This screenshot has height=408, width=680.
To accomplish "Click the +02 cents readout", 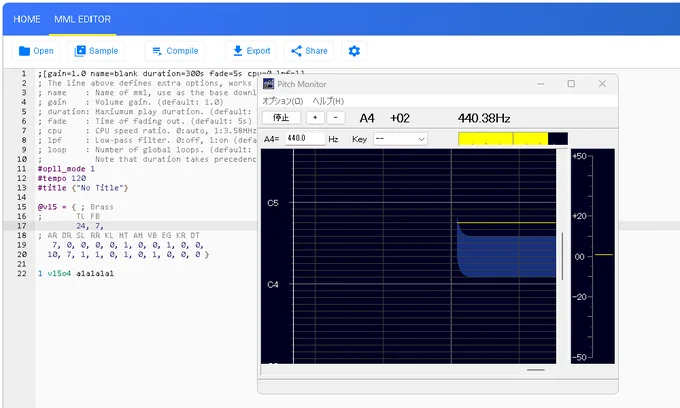I will [x=400, y=118].
